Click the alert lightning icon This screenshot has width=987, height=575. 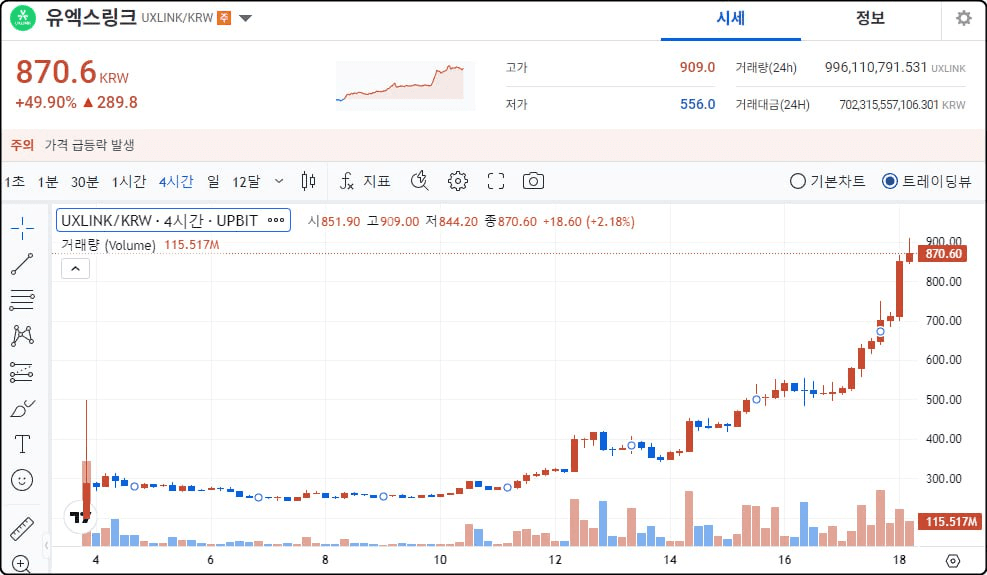(x=419, y=181)
